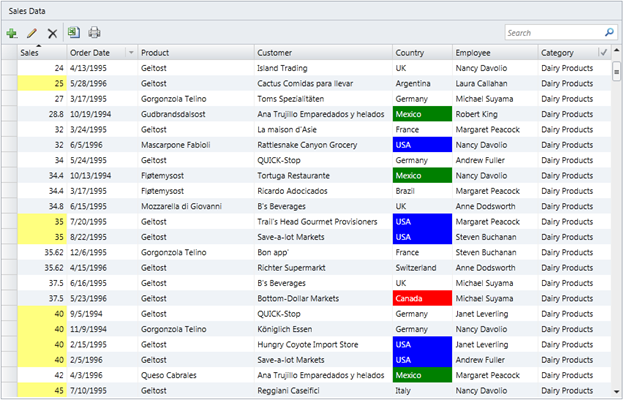Click the magnifier icon in search box
This screenshot has height=400, width=624.
point(609,33)
